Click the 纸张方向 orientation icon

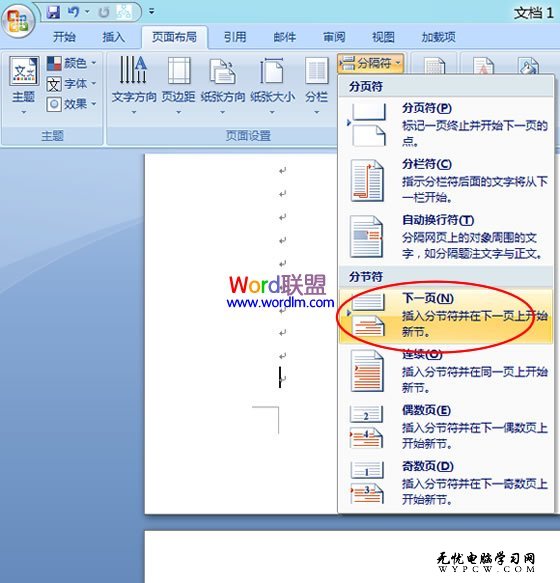tap(222, 71)
